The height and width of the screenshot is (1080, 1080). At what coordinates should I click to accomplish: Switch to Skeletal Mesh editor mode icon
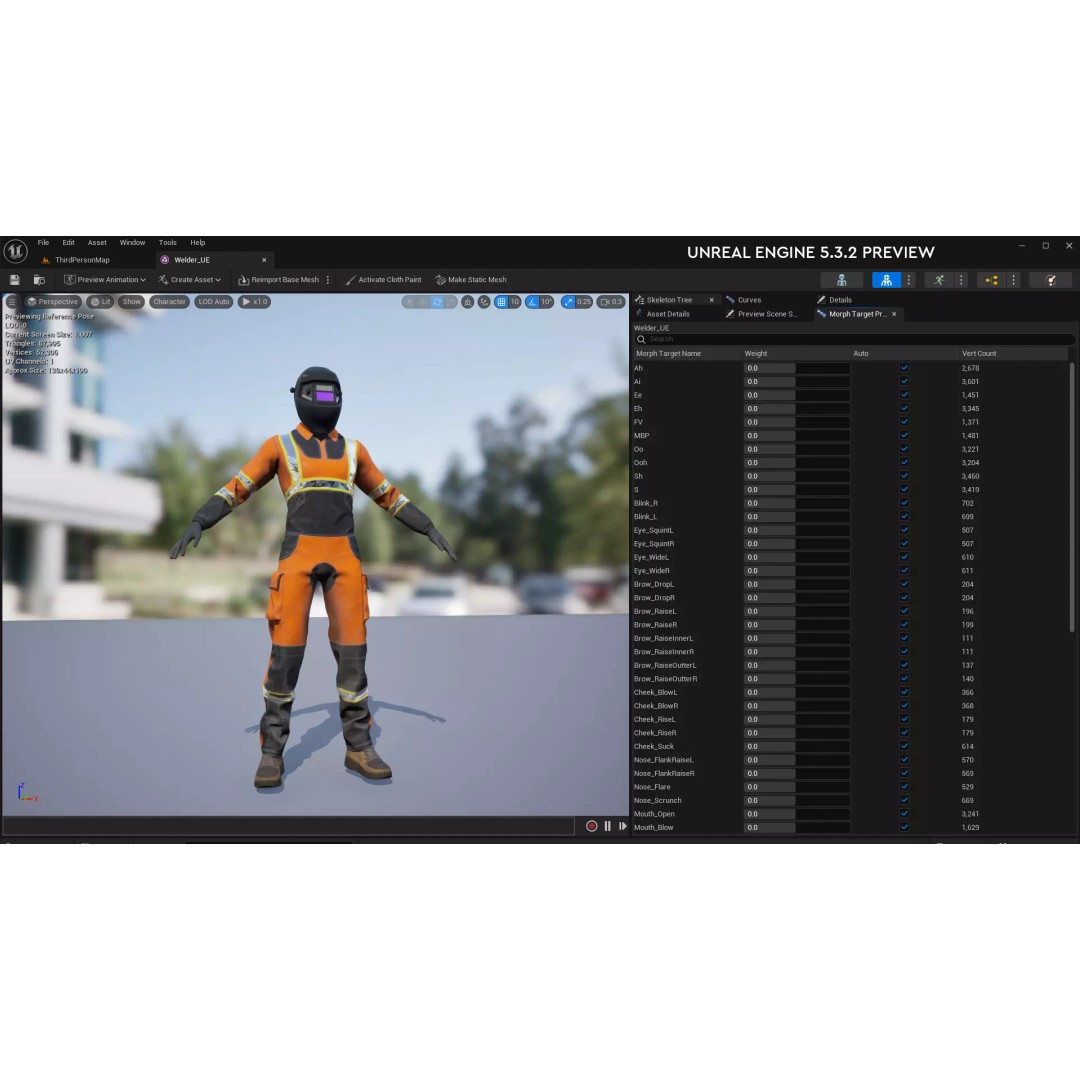pos(886,280)
